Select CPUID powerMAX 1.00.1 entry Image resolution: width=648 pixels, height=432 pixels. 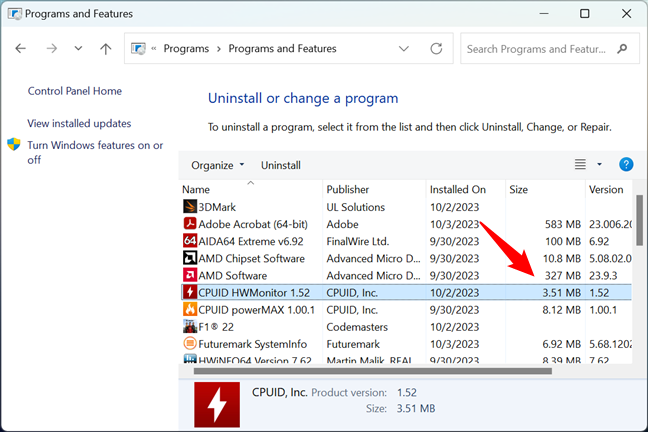pos(257,310)
